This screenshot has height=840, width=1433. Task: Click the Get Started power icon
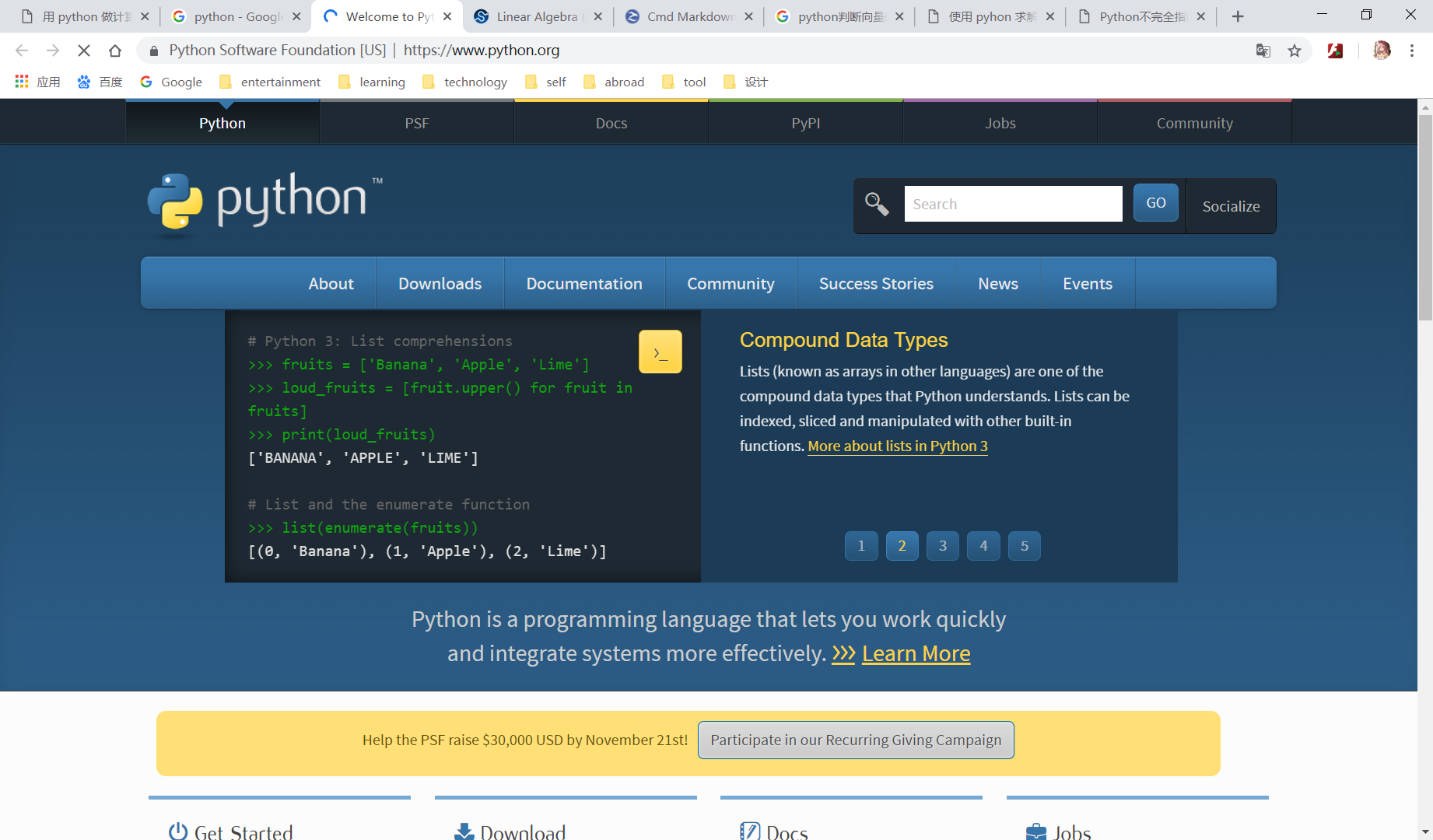[x=177, y=831]
